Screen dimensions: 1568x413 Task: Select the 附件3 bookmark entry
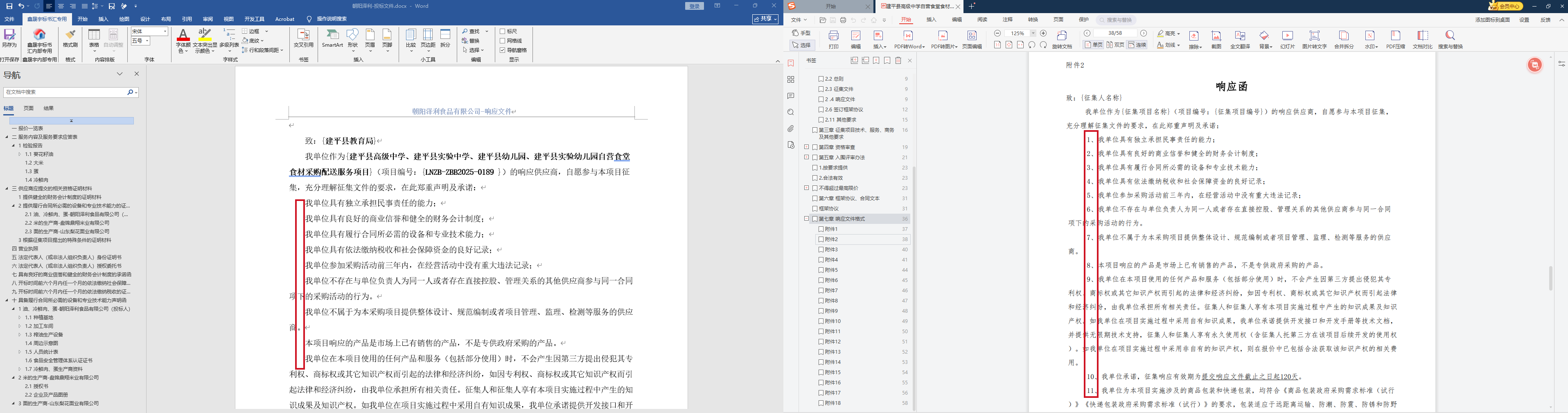pyautogui.click(x=832, y=250)
